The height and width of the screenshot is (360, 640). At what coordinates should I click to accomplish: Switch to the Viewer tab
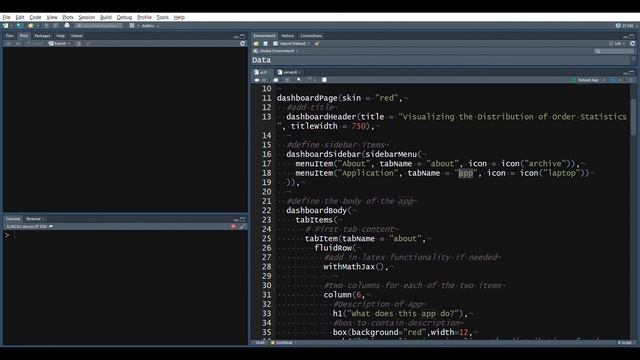(x=76, y=36)
